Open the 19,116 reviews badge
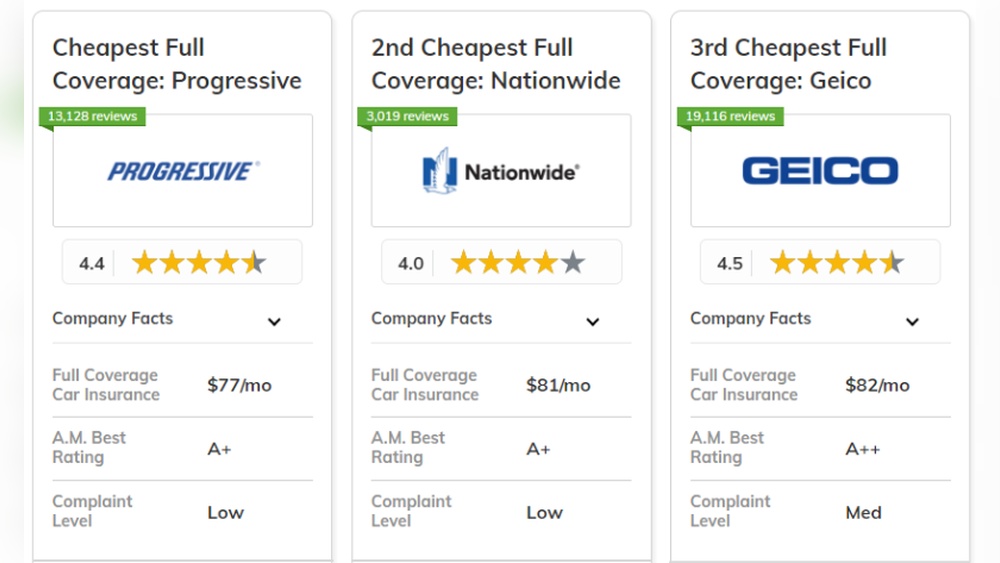1000x563 pixels. [730, 116]
